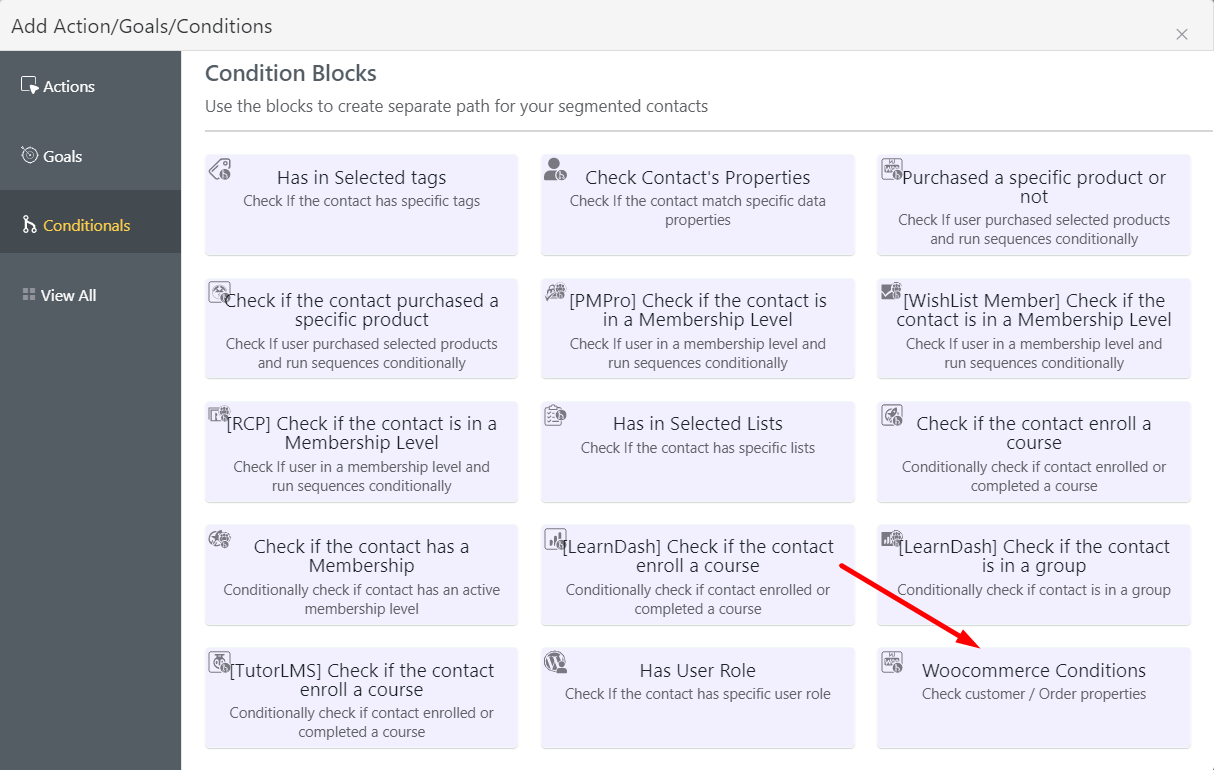Click the WishList Member block icon
1214x770 pixels.
(892, 292)
